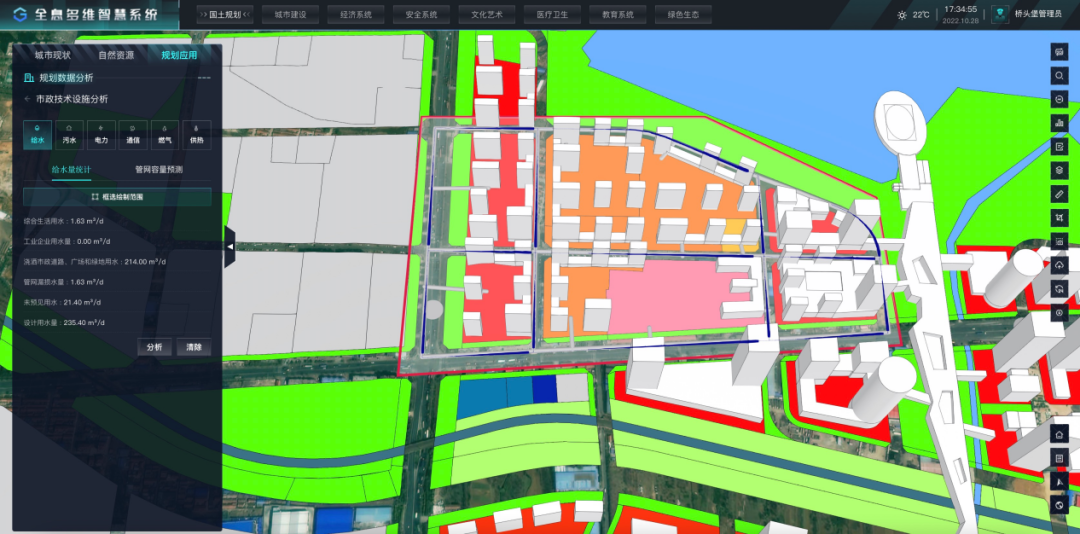Click the search magnifier tool icon
The height and width of the screenshot is (534, 1080).
(1059, 75)
